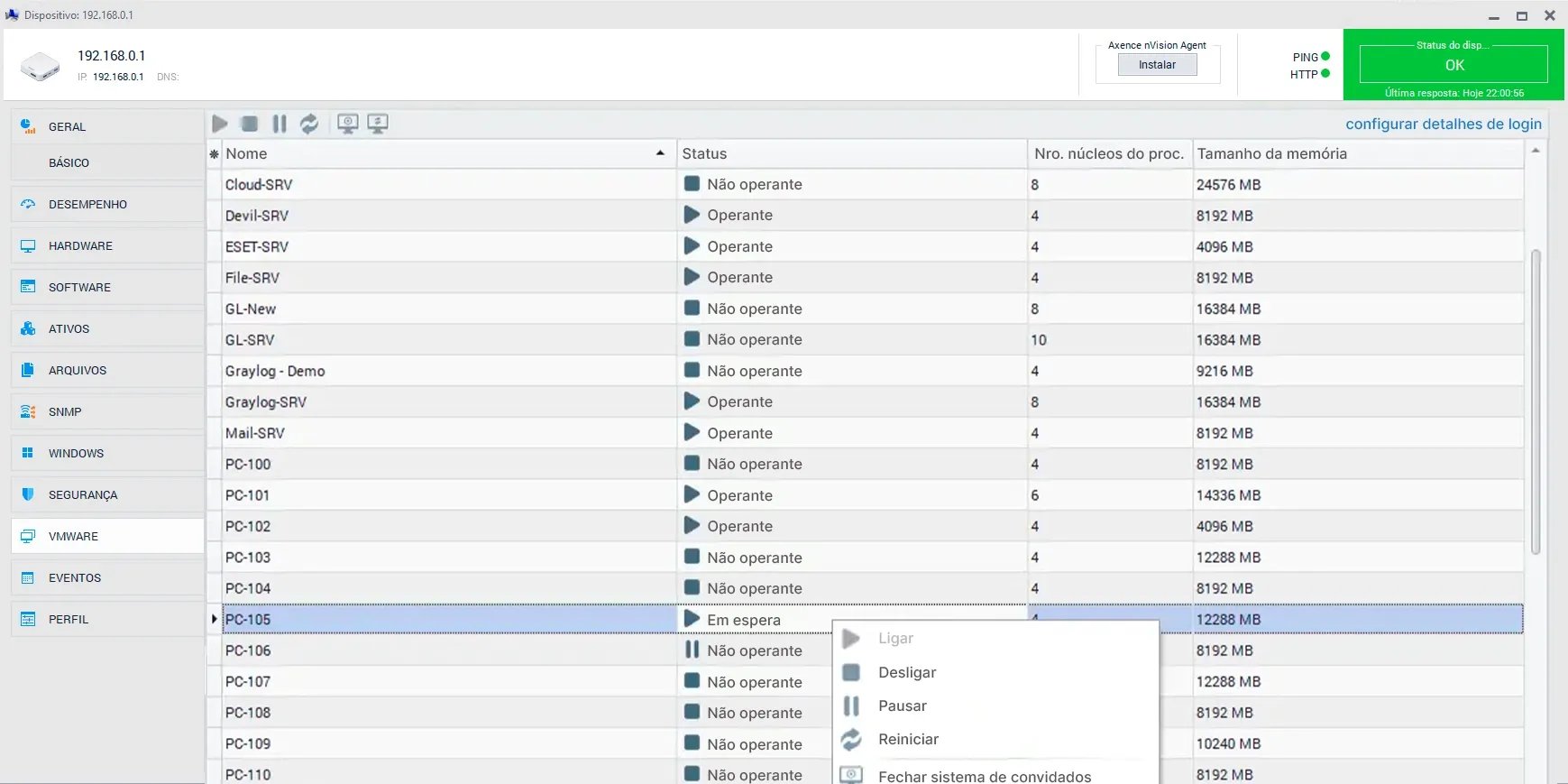Image resolution: width=1568 pixels, height=784 pixels.
Task: Sort by the Status column header
Action: 852,153
